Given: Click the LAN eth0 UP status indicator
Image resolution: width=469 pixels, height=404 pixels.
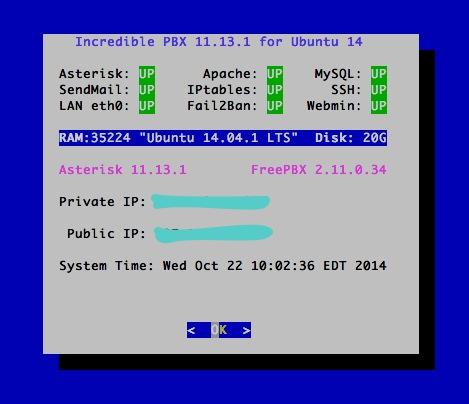Looking at the screenshot, I should pyautogui.click(x=147, y=106).
